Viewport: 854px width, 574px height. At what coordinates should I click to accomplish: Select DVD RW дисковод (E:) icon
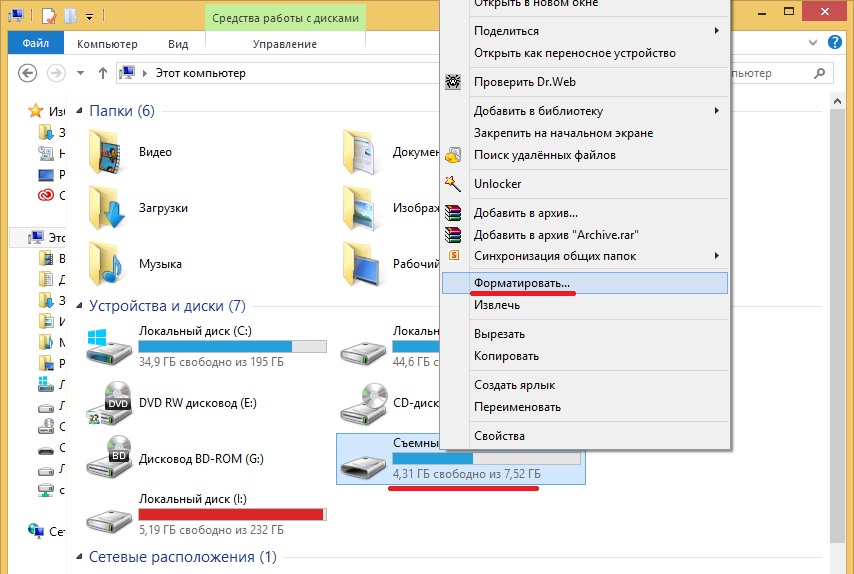coord(109,403)
